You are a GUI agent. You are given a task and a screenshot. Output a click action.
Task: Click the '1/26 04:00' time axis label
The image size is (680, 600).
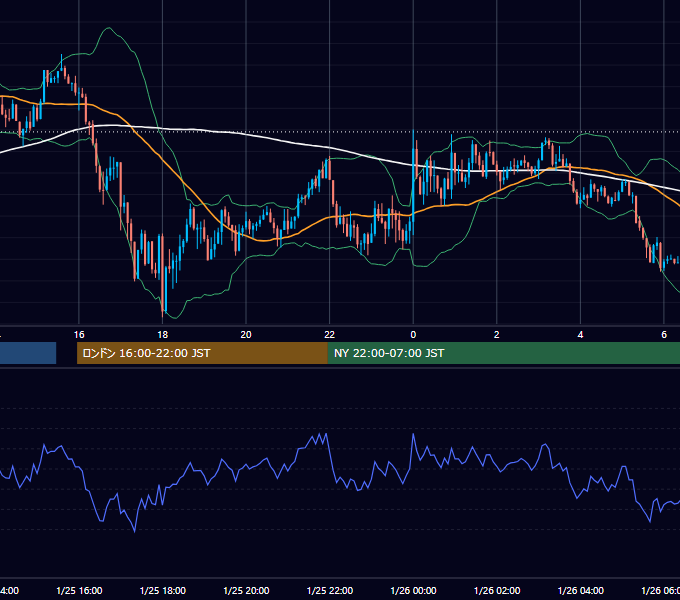click(581, 590)
